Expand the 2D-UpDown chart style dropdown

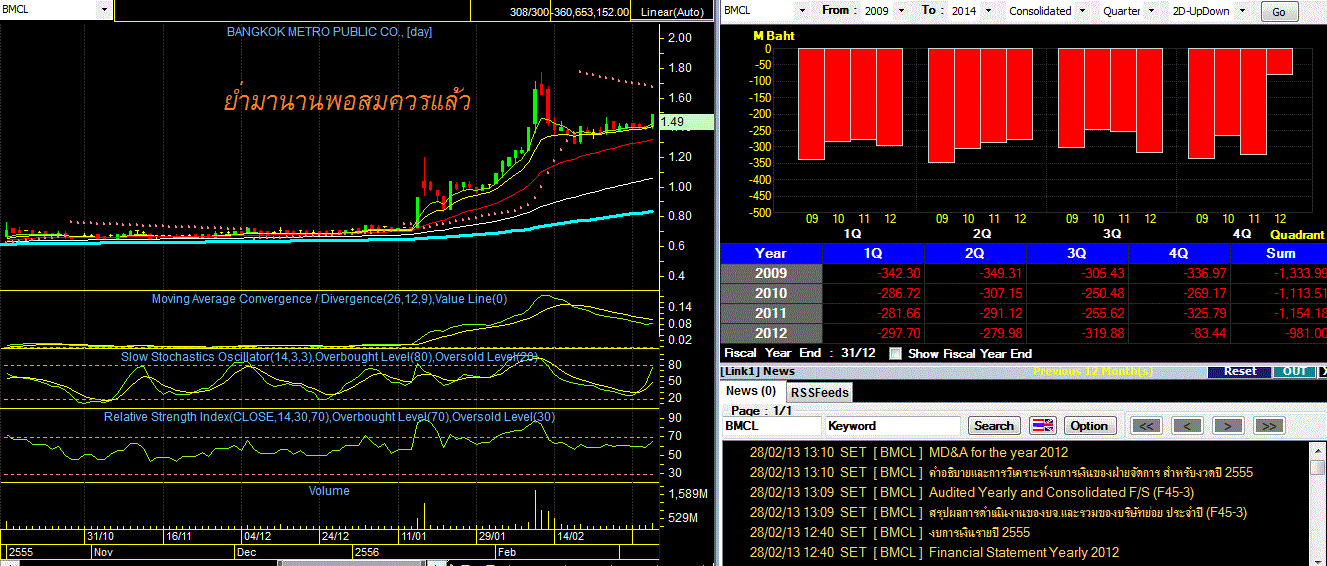pos(1241,11)
